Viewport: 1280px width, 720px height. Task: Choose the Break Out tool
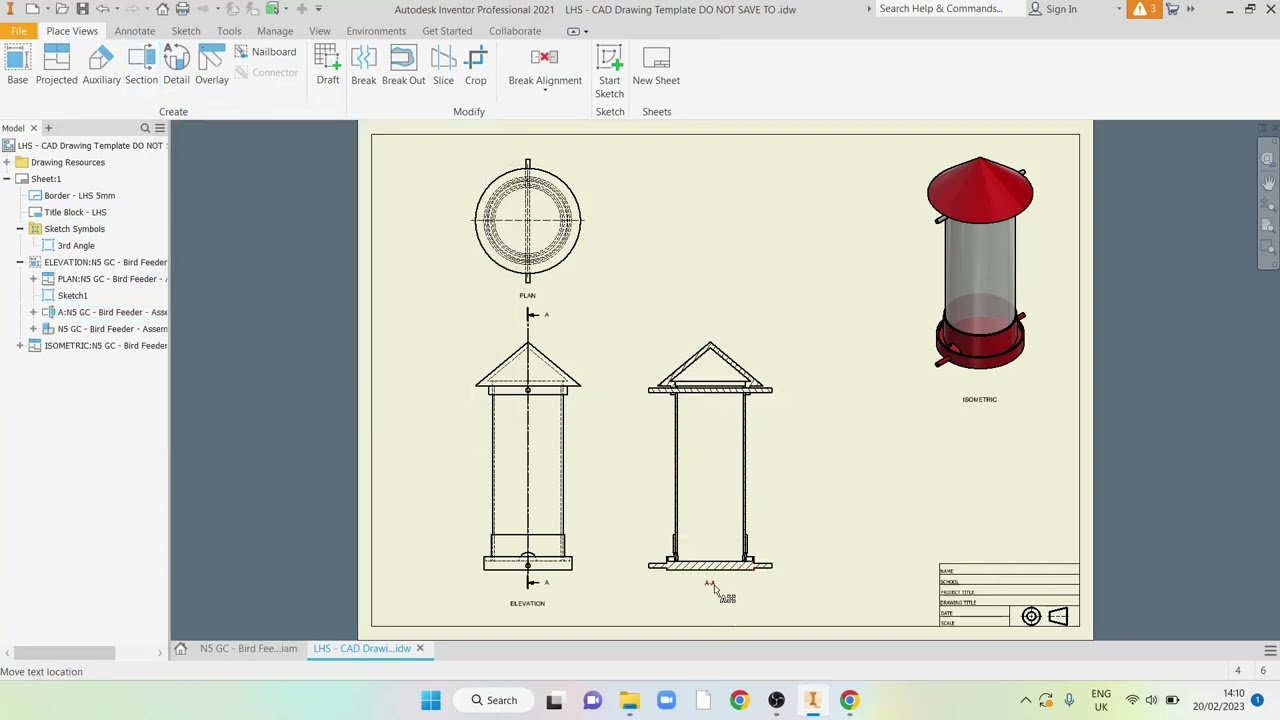tap(403, 66)
